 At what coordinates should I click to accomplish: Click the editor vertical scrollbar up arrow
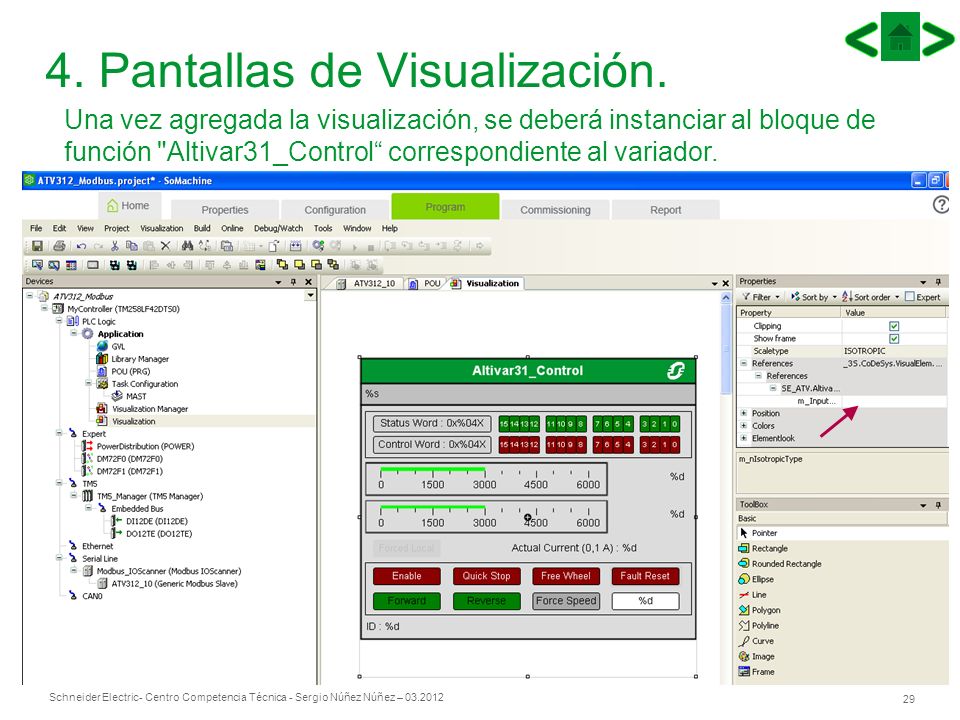pos(726,298)
